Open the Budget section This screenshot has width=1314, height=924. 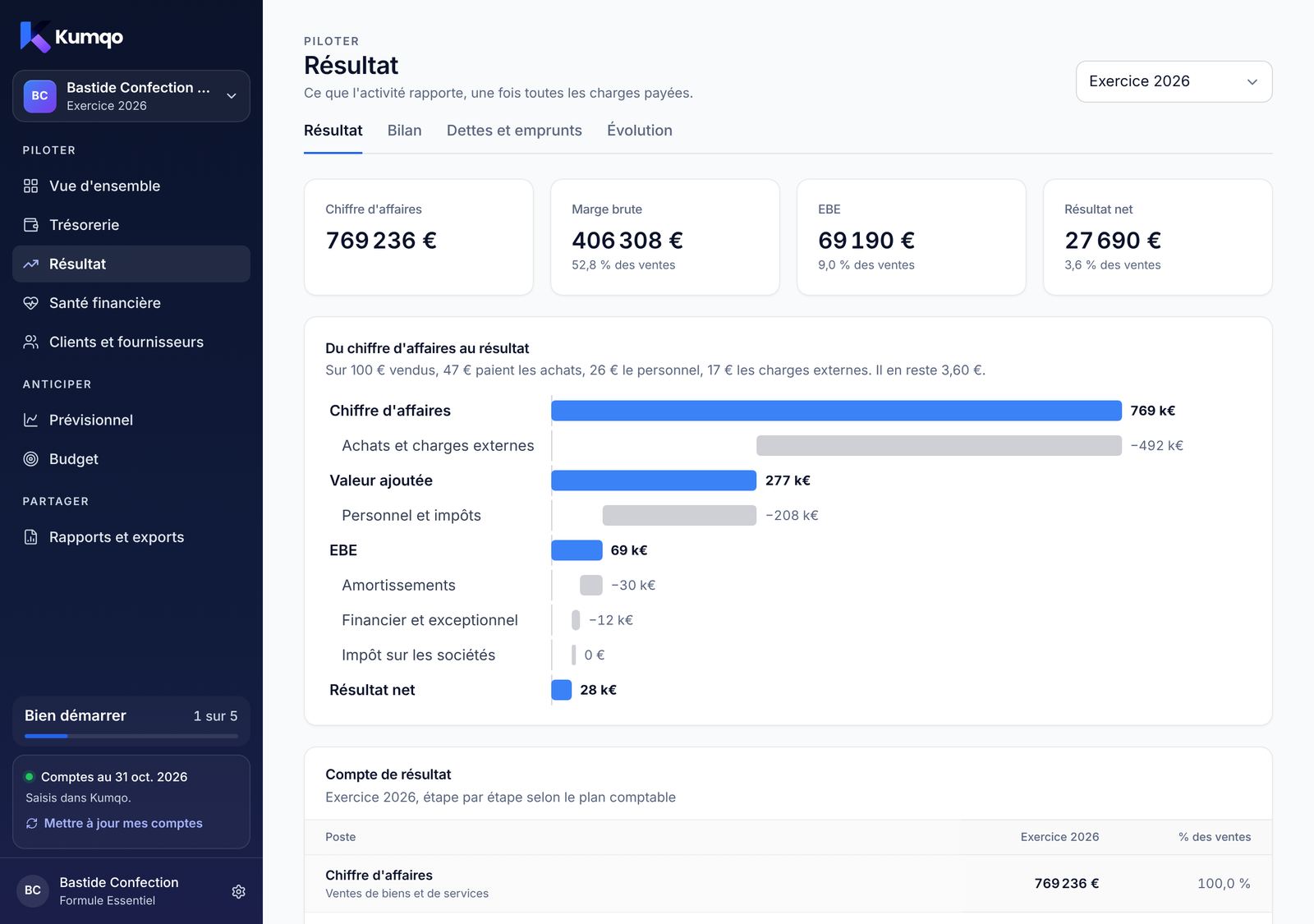point(131,459)
